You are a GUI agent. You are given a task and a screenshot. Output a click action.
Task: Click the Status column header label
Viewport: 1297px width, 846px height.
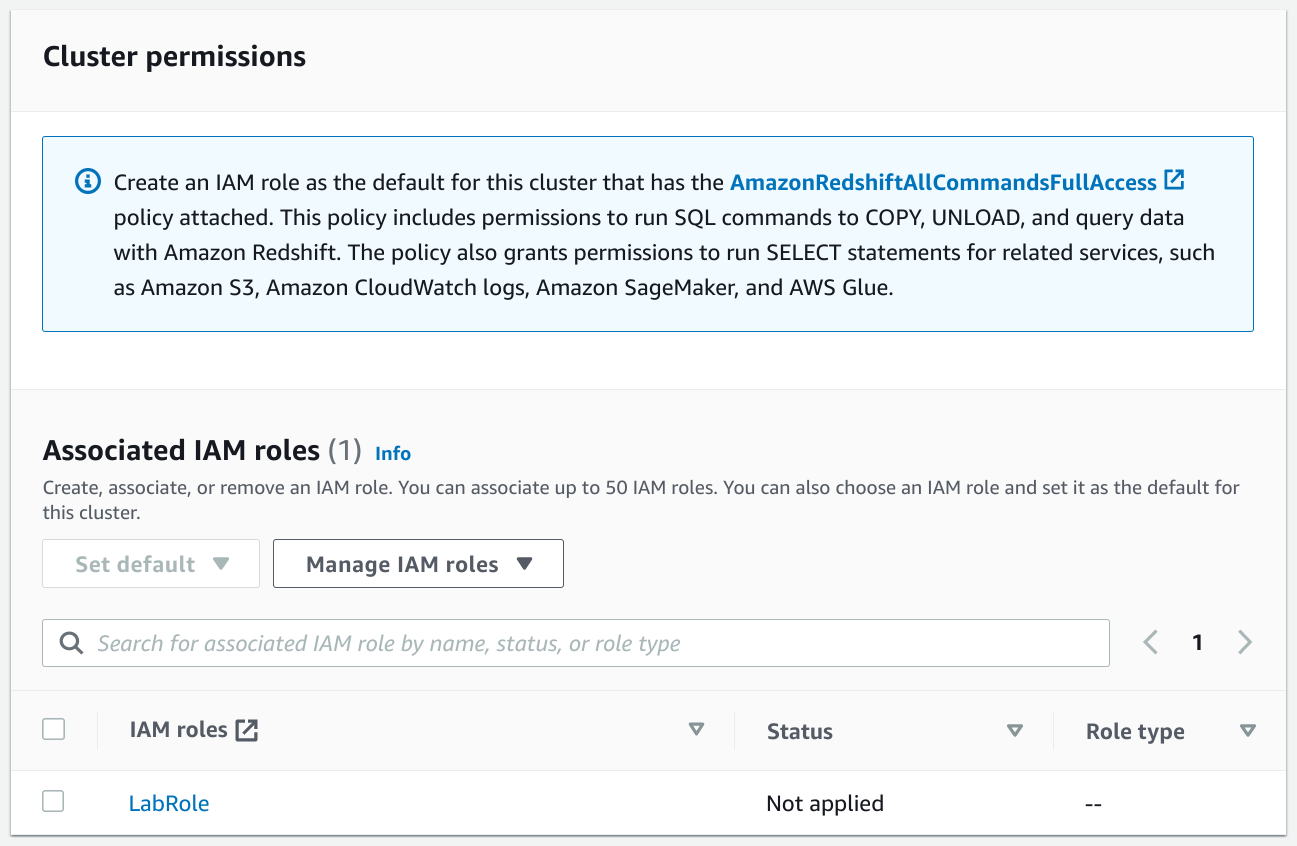click(x=800, y=731)
